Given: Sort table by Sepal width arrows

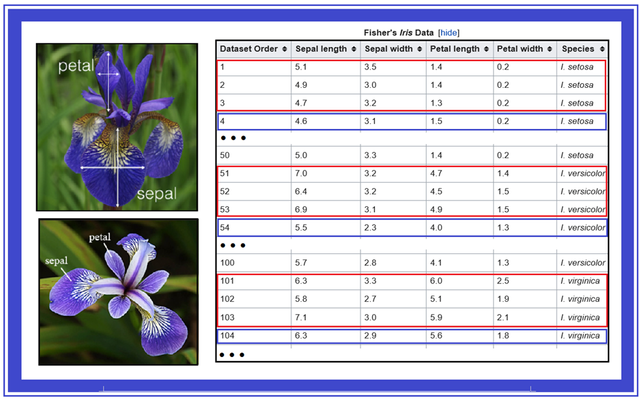Looking at the screenshot, I should coord(419,49).
